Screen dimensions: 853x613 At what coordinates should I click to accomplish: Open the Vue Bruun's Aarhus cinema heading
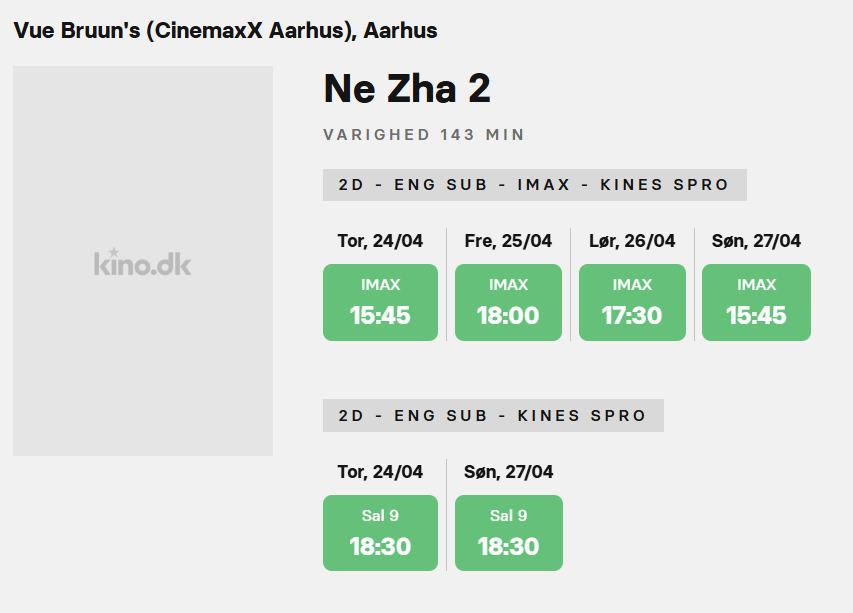click(225, 30)
